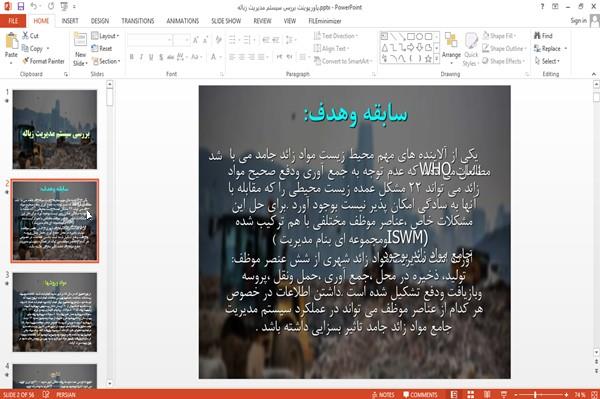
Task: Open the DESIGN ribbon tab
Action: pos(100,21)
